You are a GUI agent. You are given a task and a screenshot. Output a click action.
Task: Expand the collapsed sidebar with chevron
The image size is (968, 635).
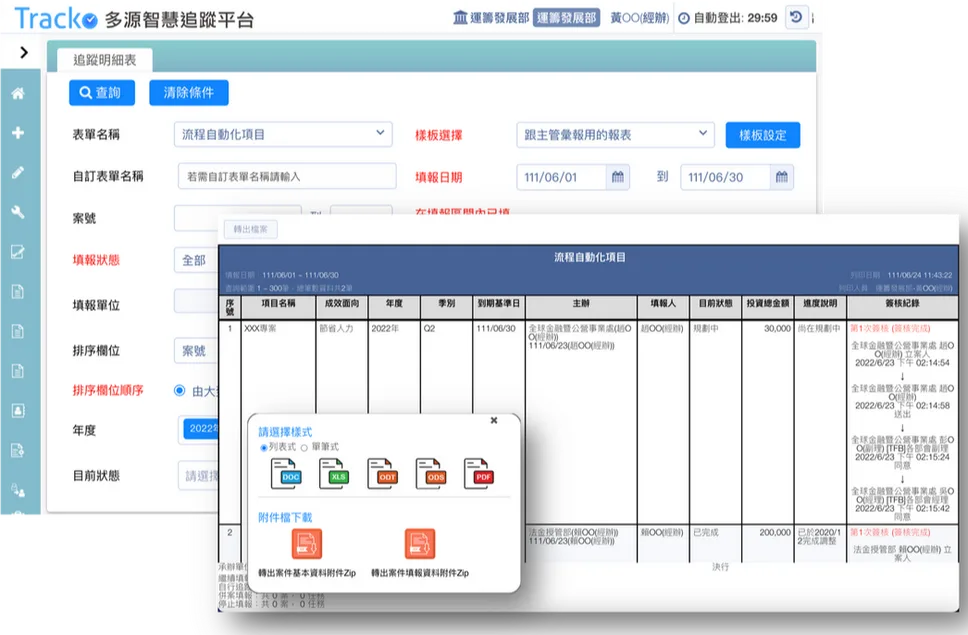(x=23, y=52)
